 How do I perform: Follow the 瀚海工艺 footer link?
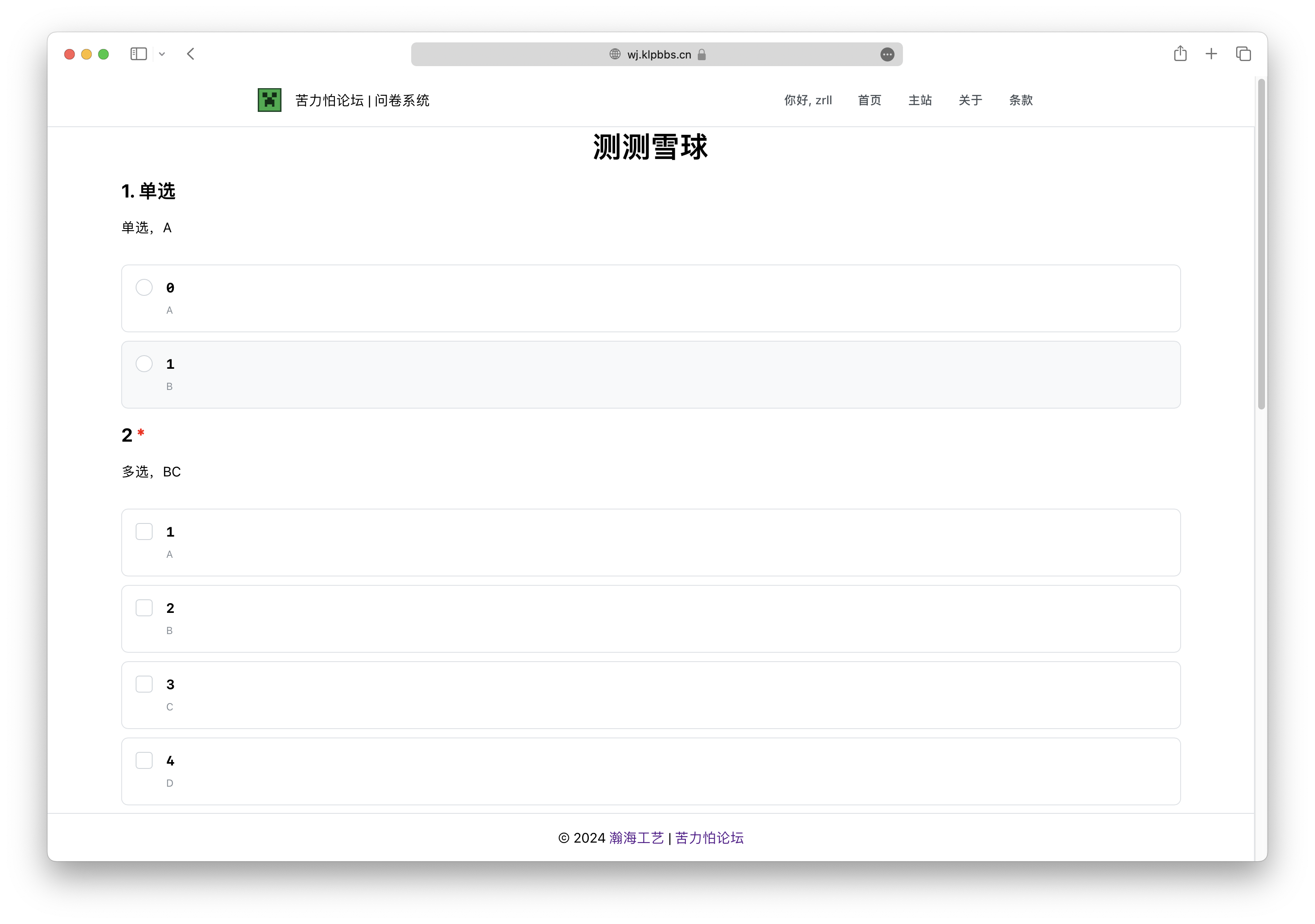[x=636, y=838]
